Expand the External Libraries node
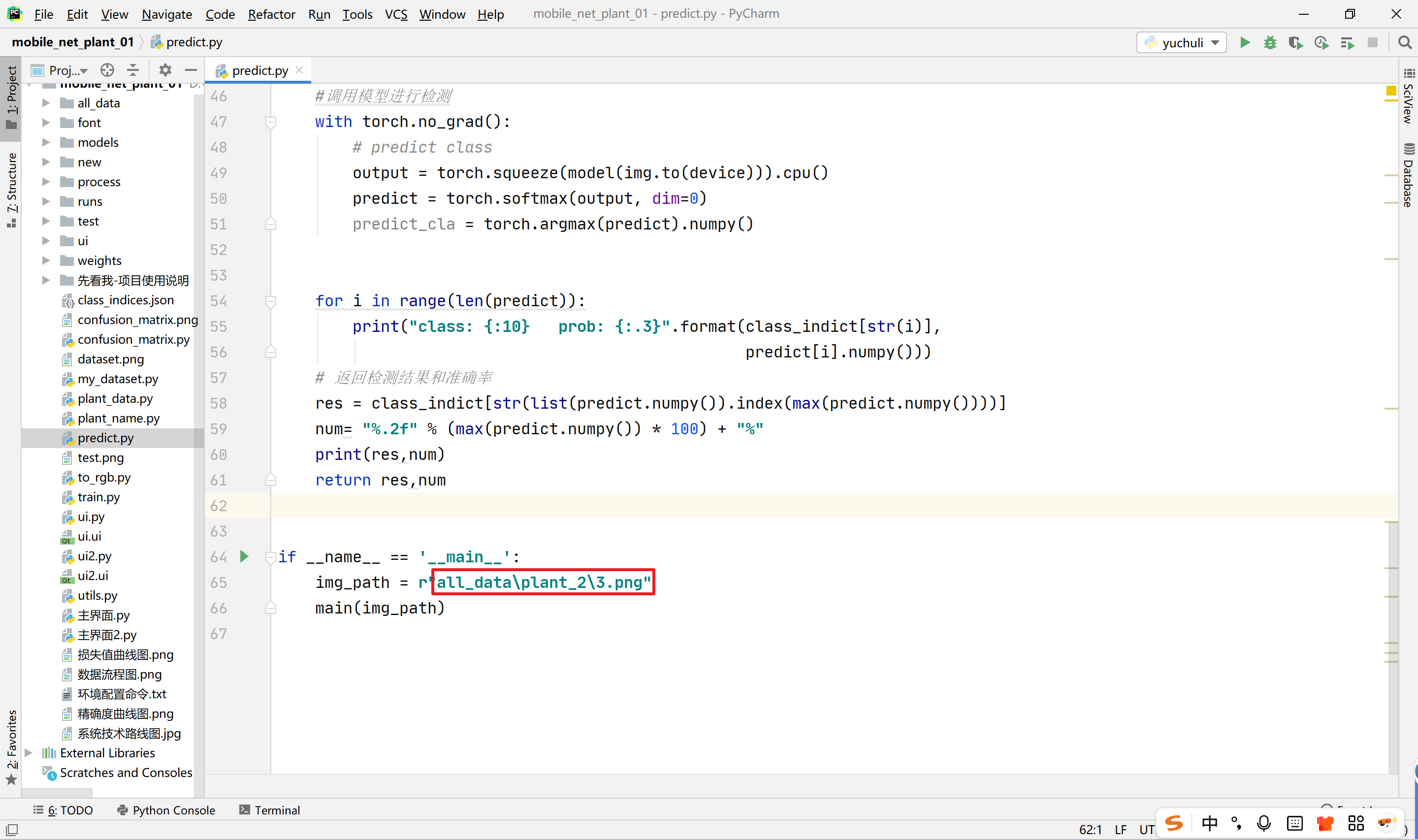1418x840 pixels. pyautogui.click(x=28, y=753)
